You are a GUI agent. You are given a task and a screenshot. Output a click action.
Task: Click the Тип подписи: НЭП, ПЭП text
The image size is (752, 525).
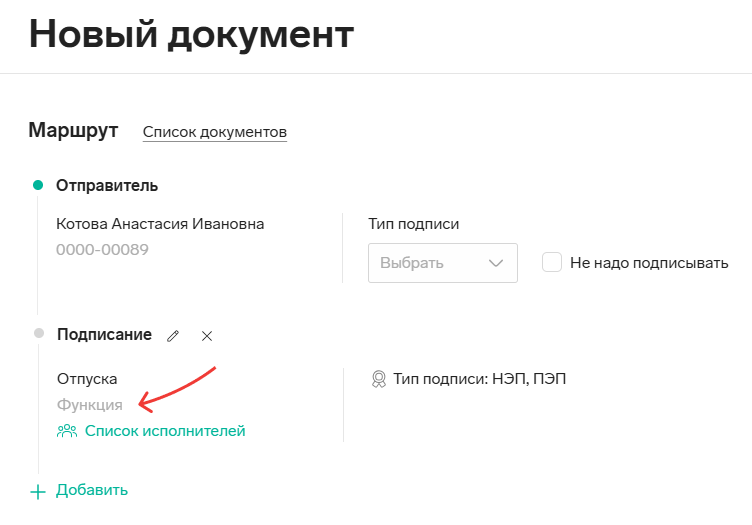(x=480, y=379)
